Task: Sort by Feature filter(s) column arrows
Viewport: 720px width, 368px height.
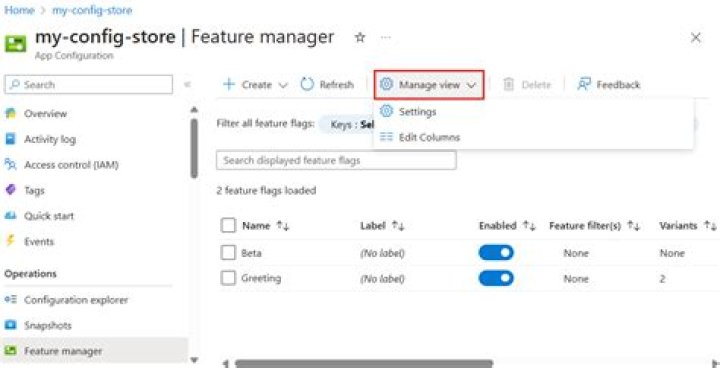Action: click(634, 226)
